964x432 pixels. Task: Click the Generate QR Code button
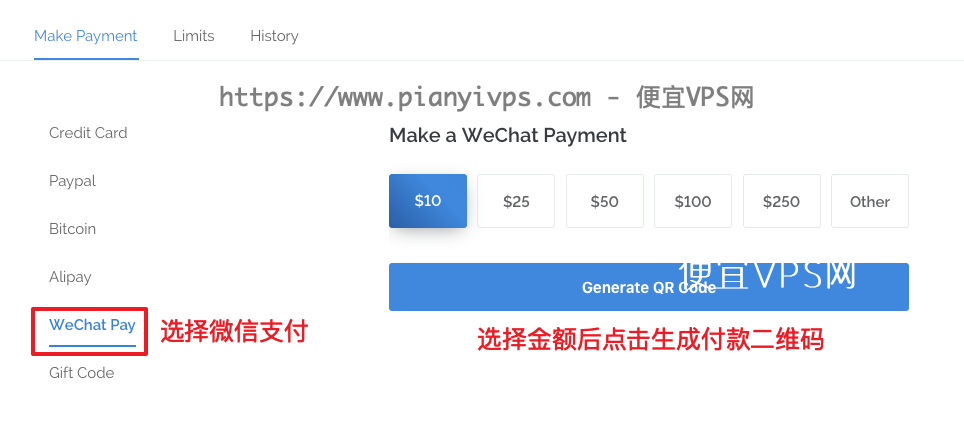(649, 287)
